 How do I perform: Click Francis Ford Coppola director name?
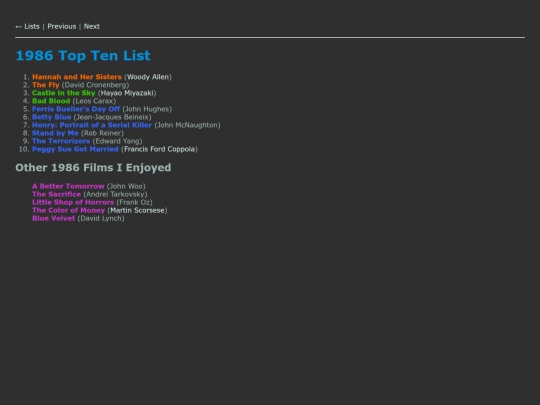[159, 149]
